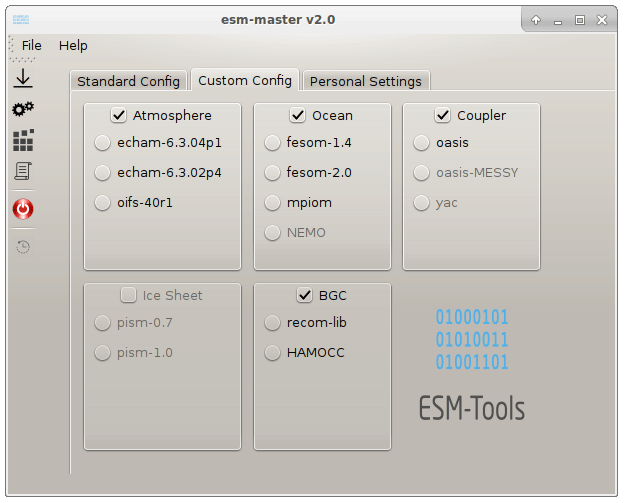Select fesom-2.0 ocean model
This screenshot has height=503, width=624.
pyautogui.click(x=272, y=173)
